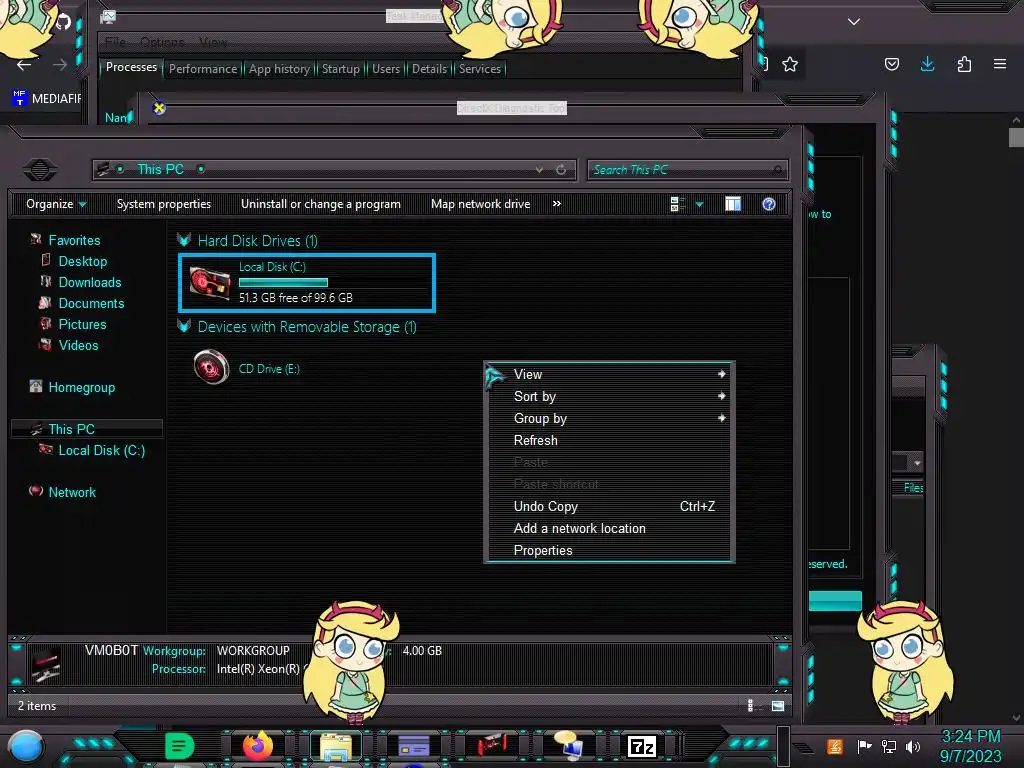
Task: Click the Start orb button
Action: point(25,746)
